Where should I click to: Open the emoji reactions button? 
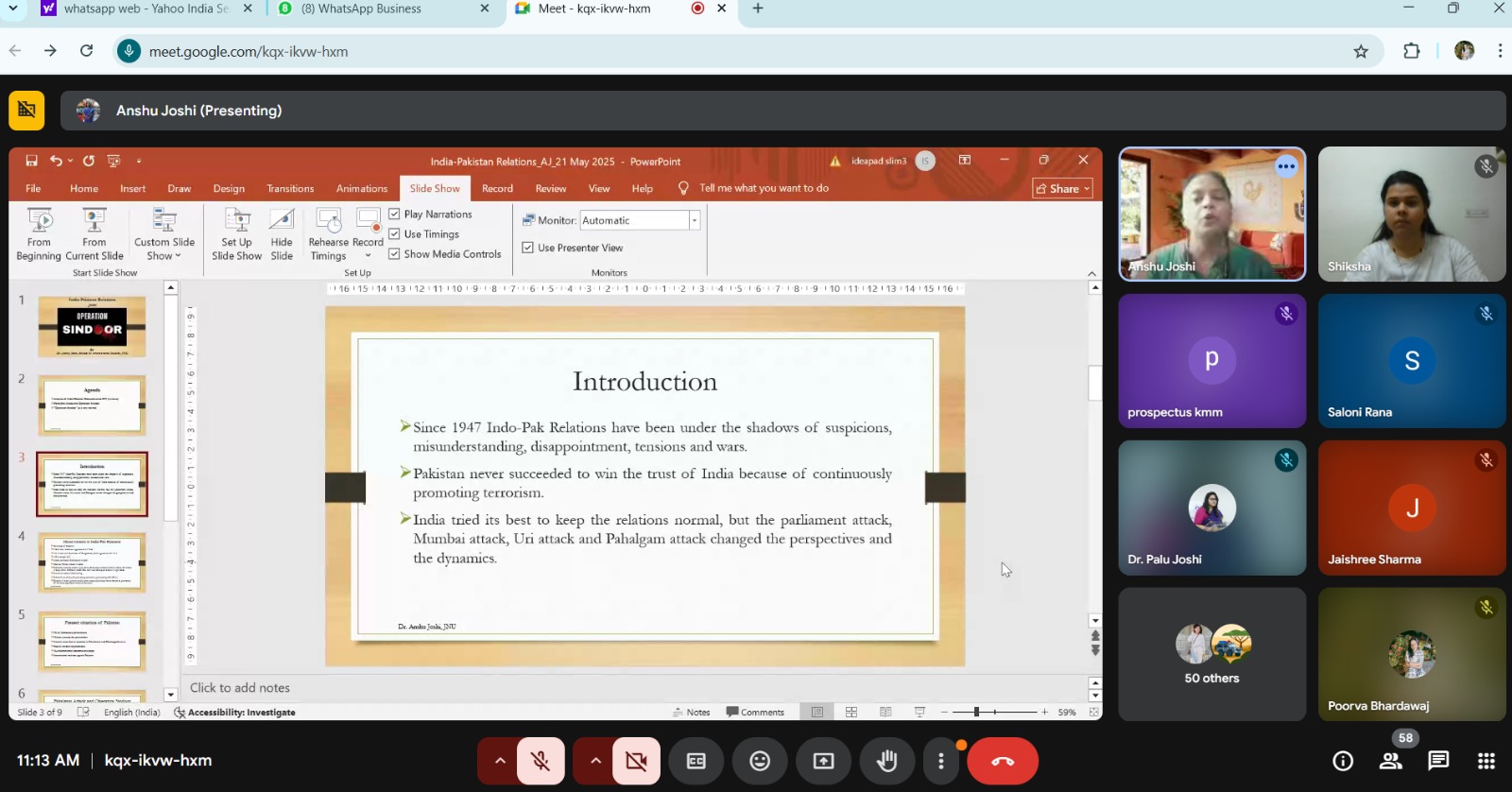pos(760,761)
